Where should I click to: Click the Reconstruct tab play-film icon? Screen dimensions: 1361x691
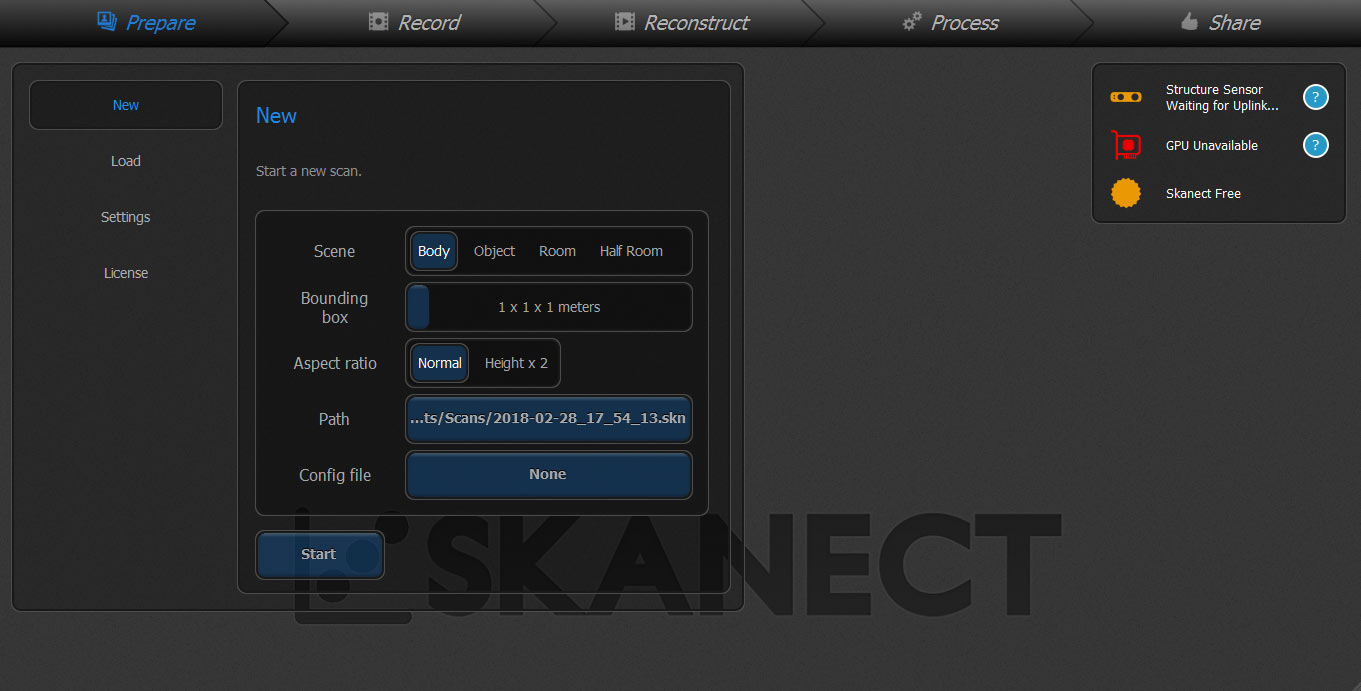click(x=624, y=22)
